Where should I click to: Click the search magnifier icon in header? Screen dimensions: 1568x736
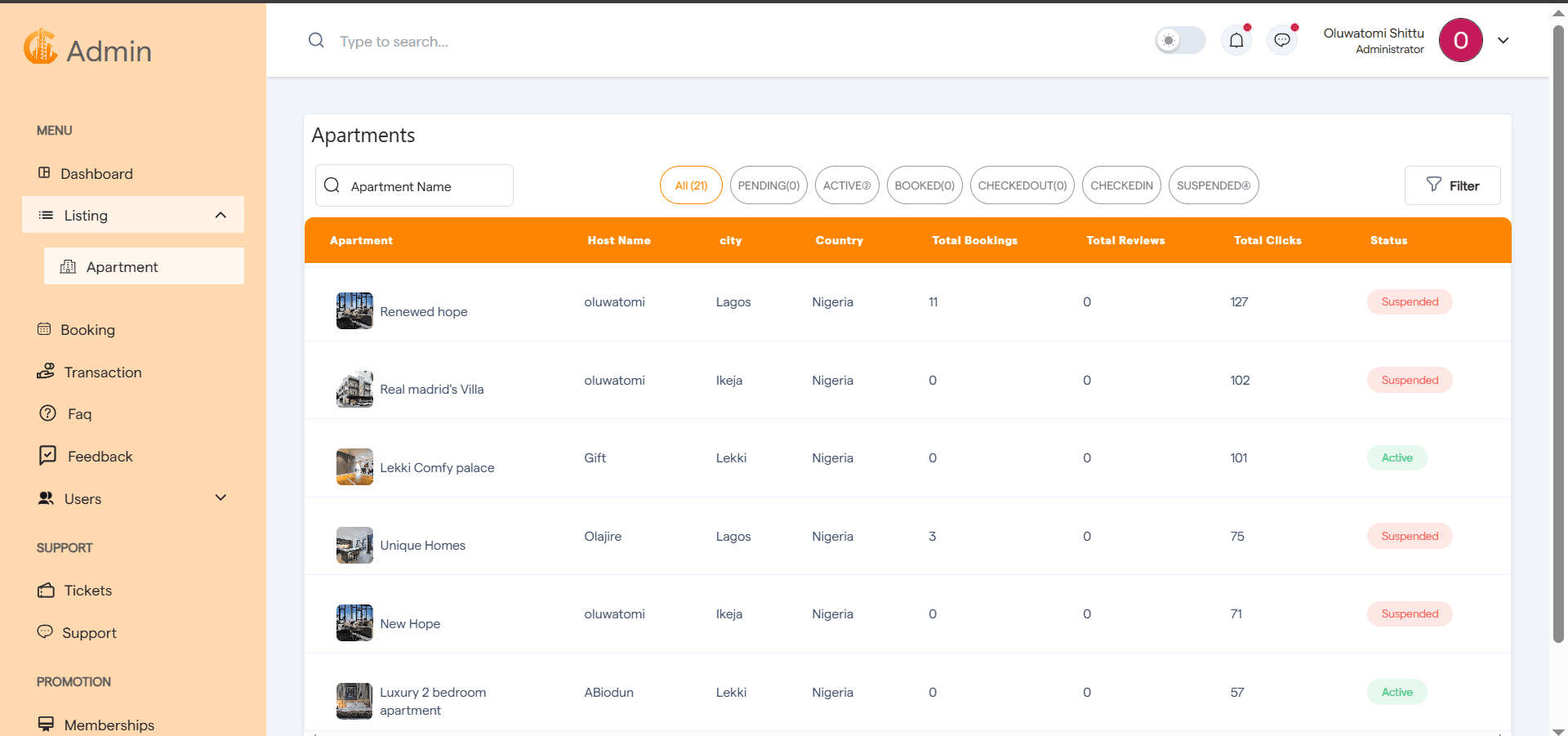316,41
